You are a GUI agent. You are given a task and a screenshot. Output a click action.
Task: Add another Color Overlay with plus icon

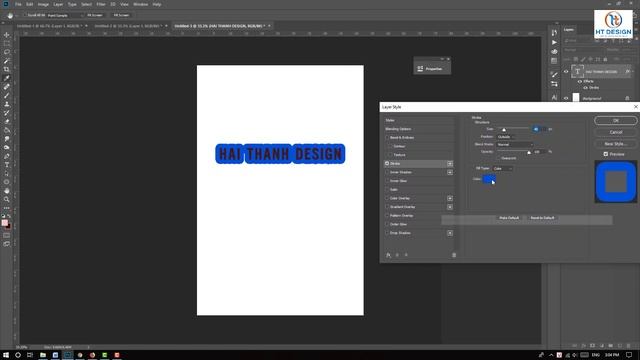450,198
